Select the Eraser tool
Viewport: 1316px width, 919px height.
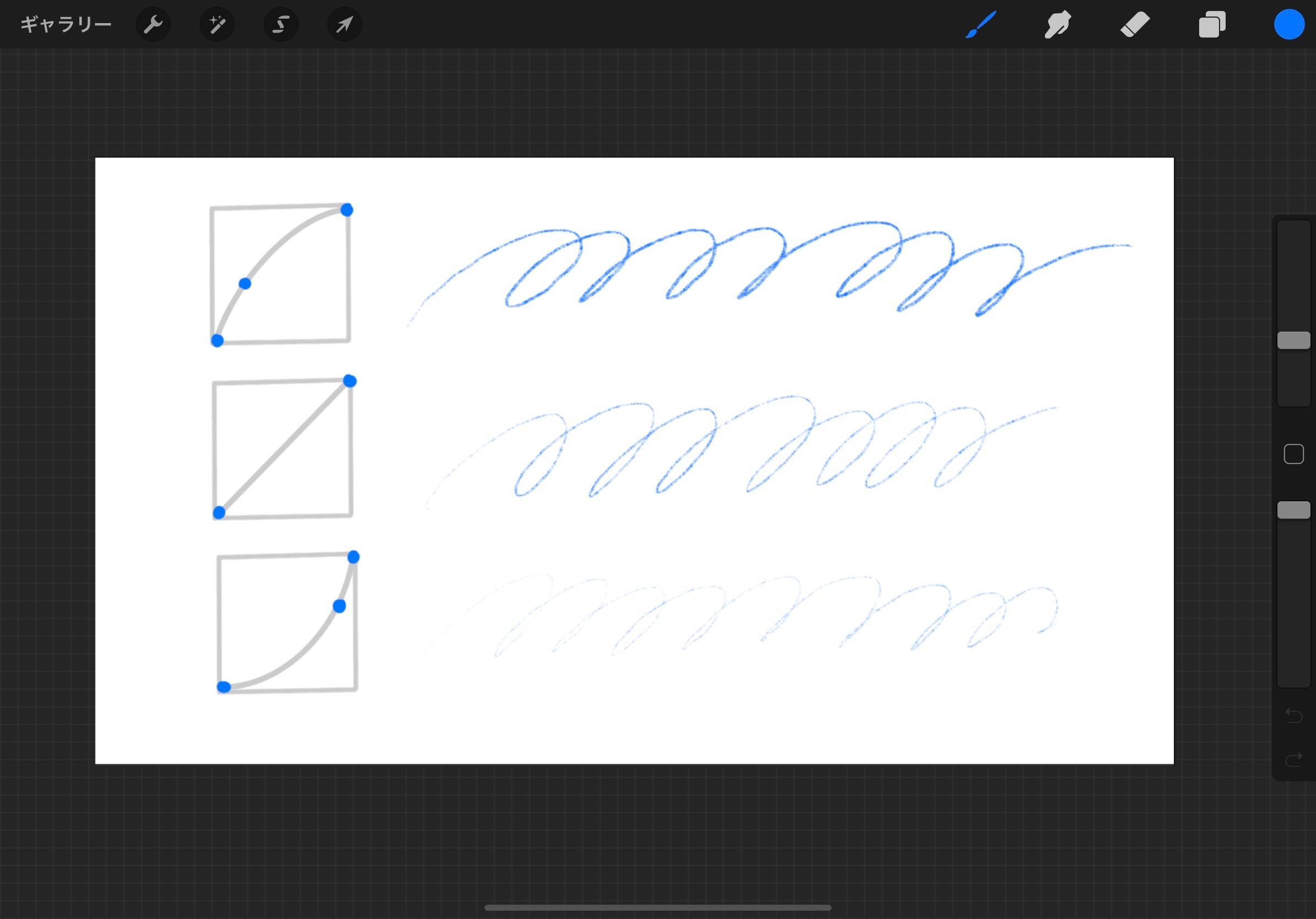[1134, 25]
